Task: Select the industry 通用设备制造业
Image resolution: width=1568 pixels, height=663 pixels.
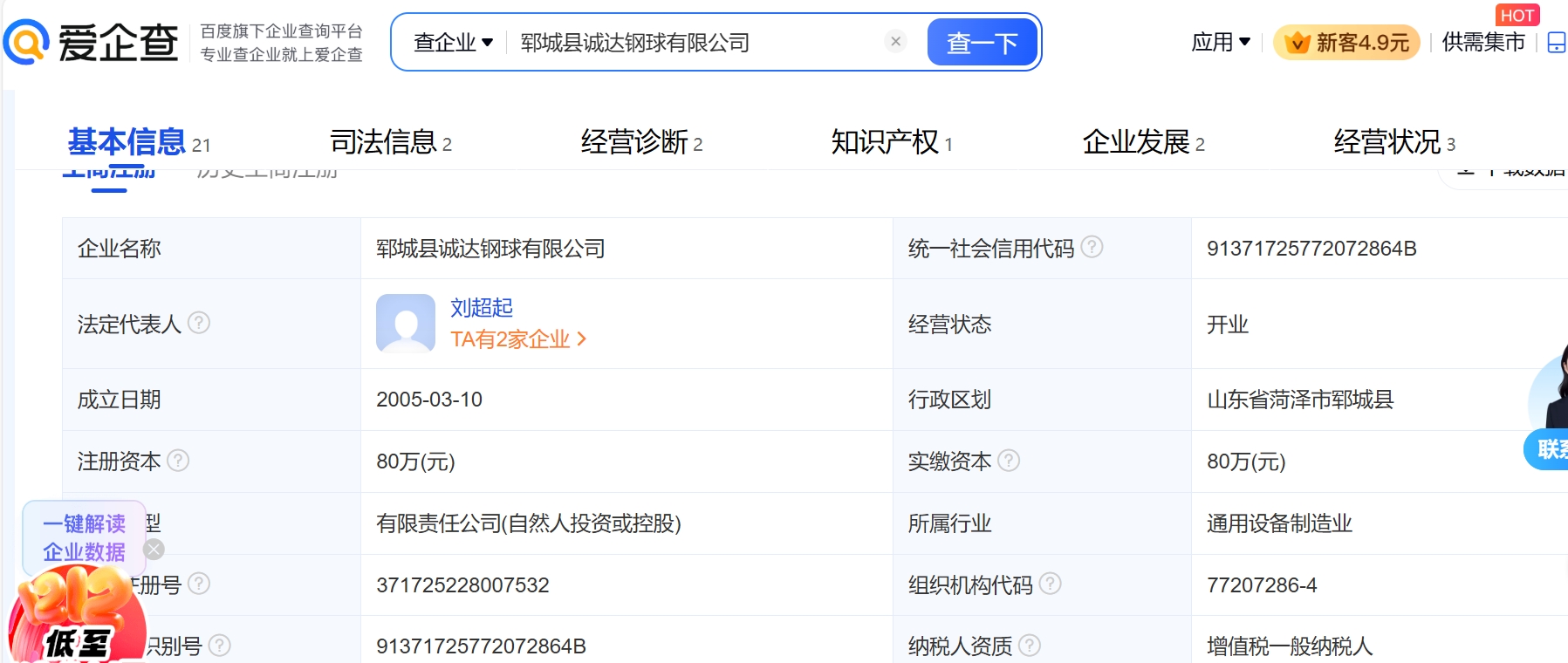Action: pyautogui.click(x=1279, y=523)
